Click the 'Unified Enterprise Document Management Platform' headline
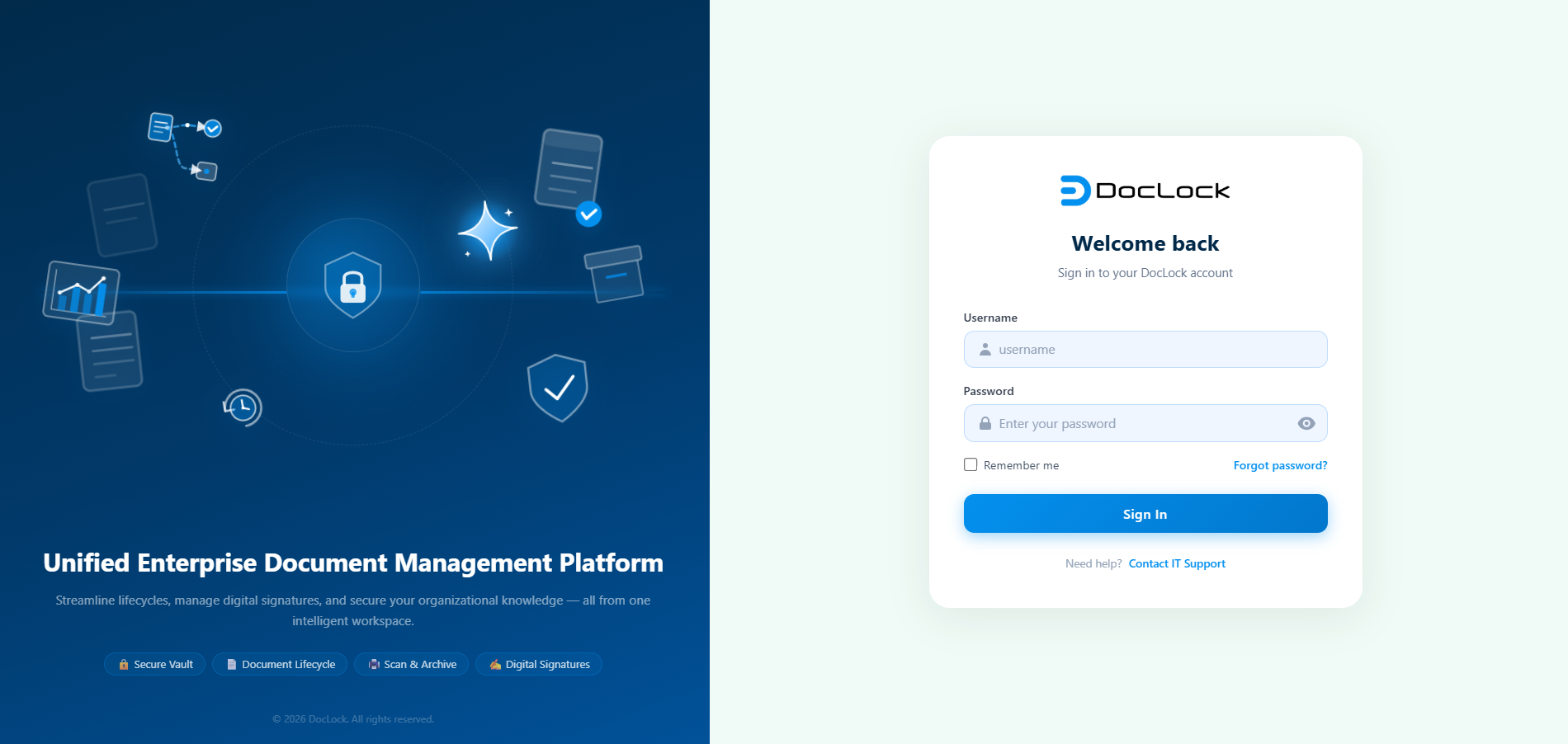The image size is (1568, 744). pos(353,563)
